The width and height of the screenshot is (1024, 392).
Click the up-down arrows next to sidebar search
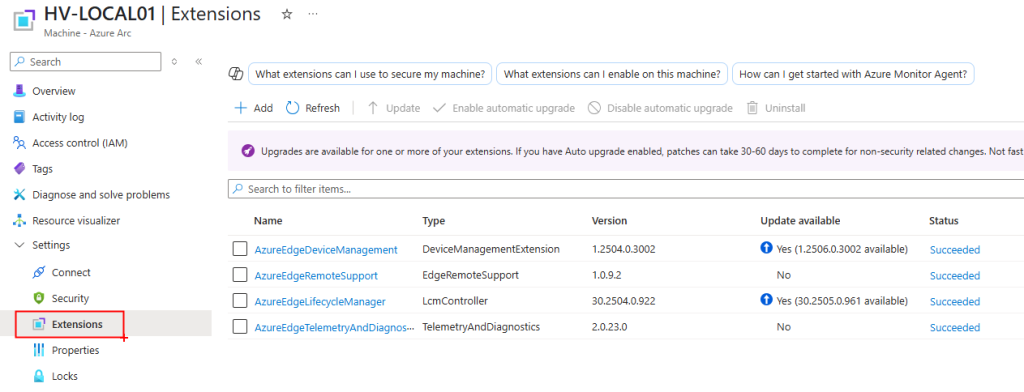click(174, 61)
